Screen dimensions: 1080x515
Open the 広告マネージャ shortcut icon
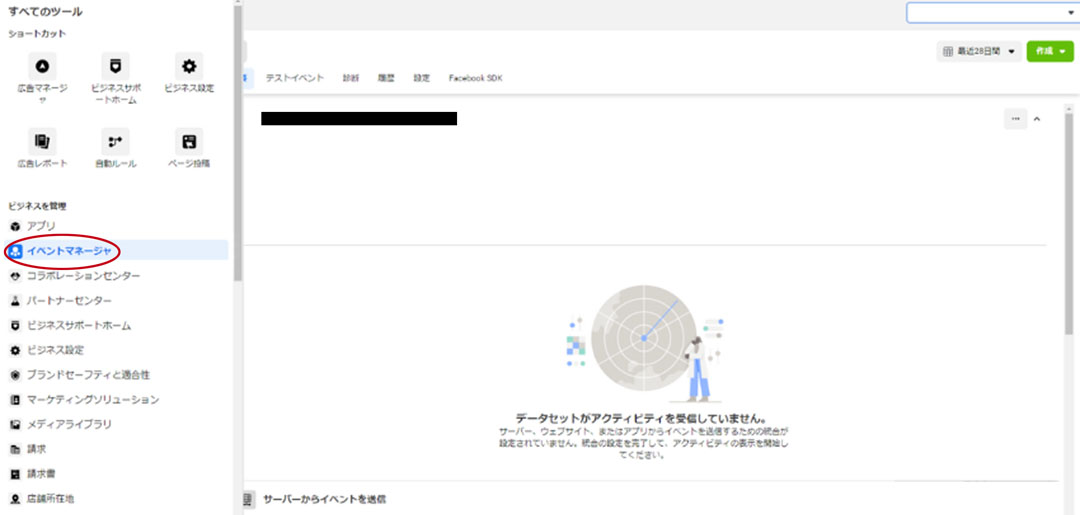click(42, 67)
